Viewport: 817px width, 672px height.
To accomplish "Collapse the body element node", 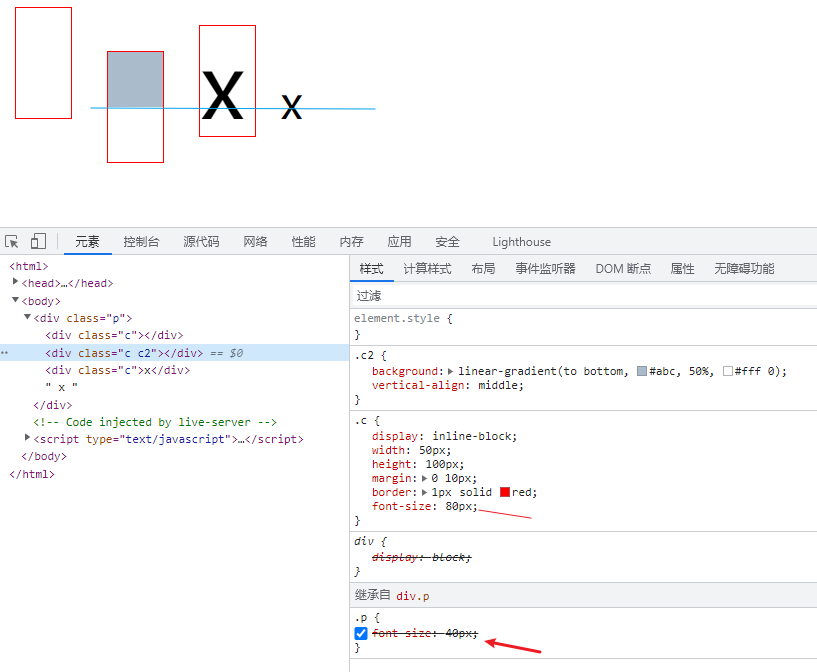I will click(x=15, y=300).
